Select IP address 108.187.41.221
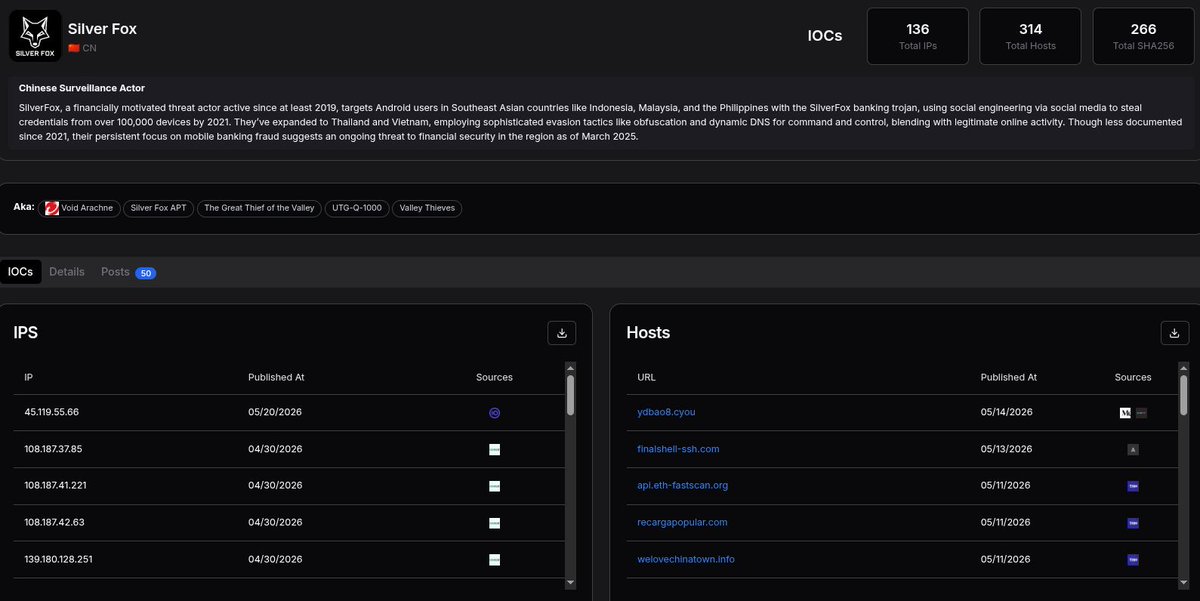This screenshot has width=1200, height=601. pos(56,485)
